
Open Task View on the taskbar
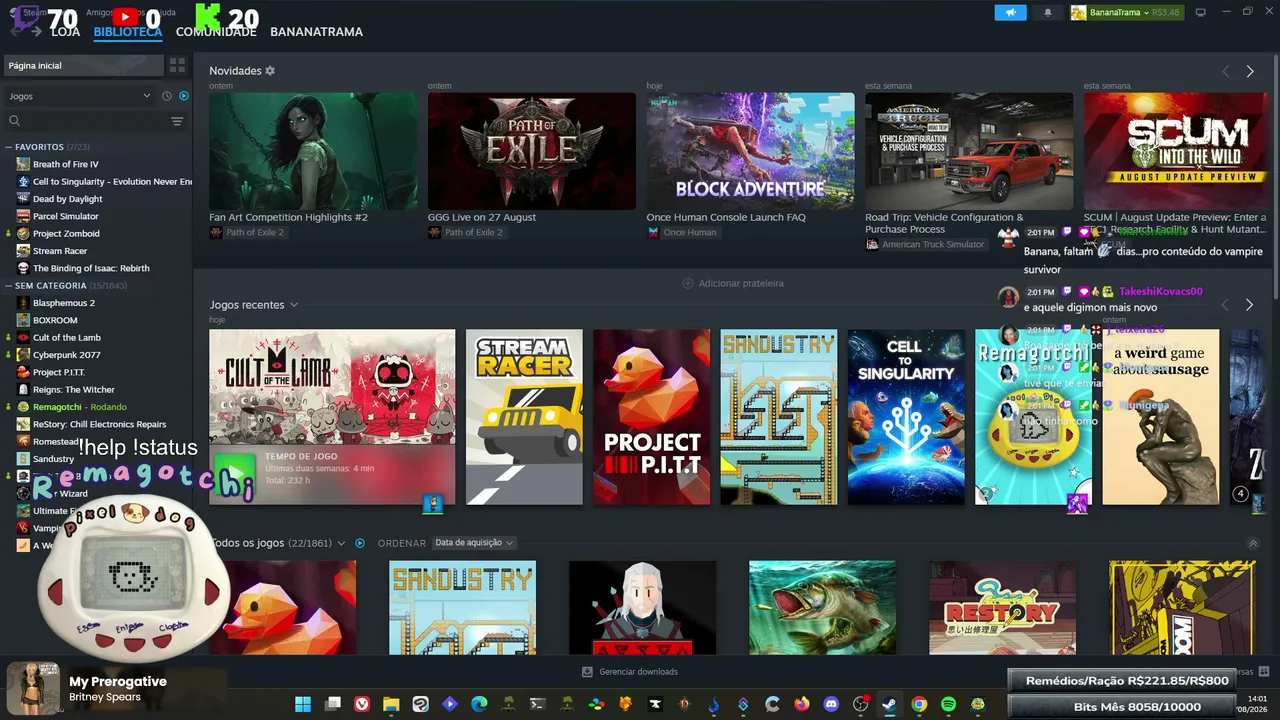333,704
